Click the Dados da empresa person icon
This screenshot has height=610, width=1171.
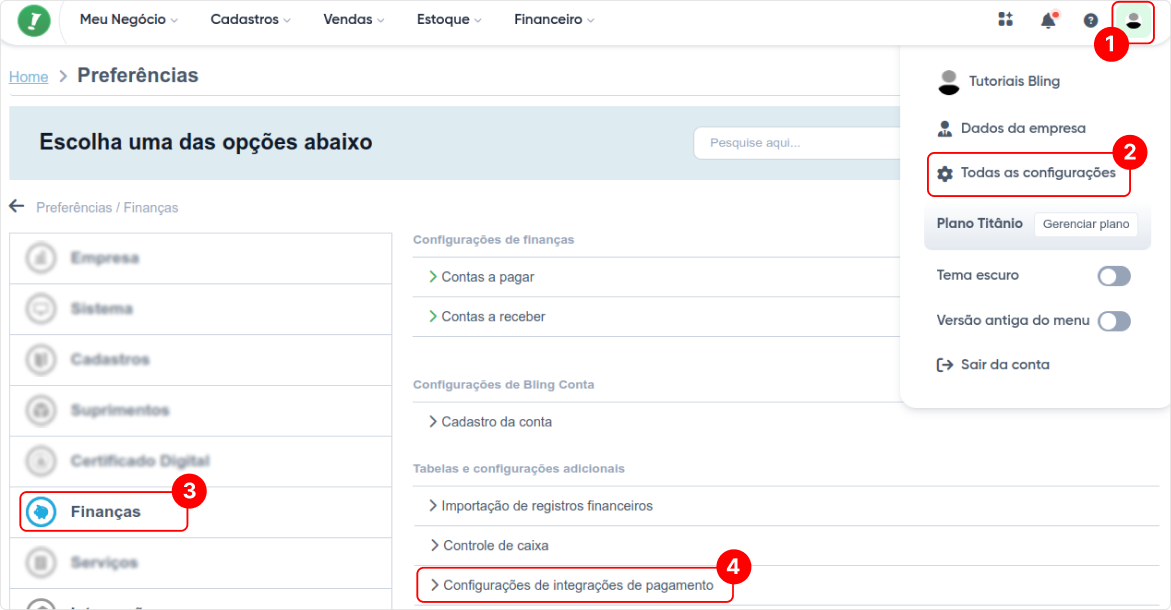click(x=945, y=128)
